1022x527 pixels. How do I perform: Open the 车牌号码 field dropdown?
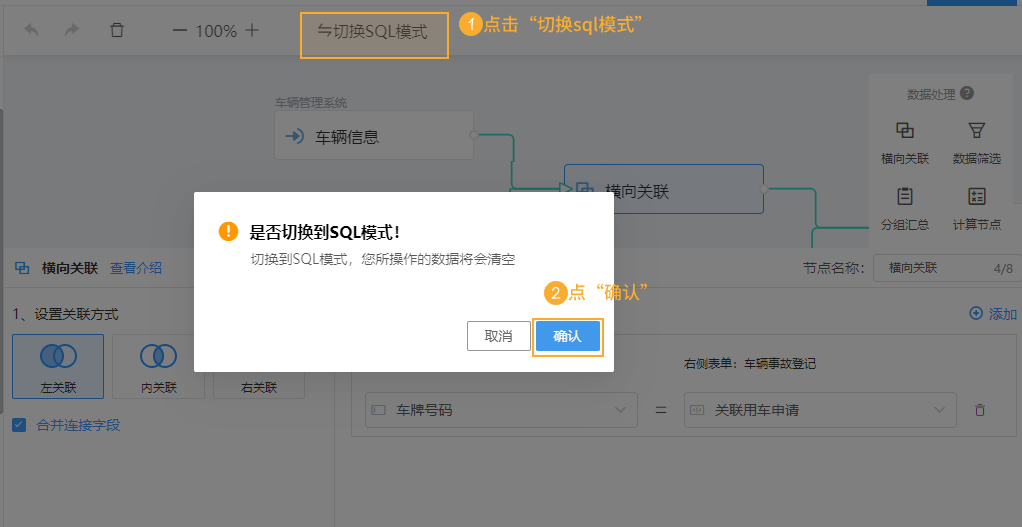[501, 410]
